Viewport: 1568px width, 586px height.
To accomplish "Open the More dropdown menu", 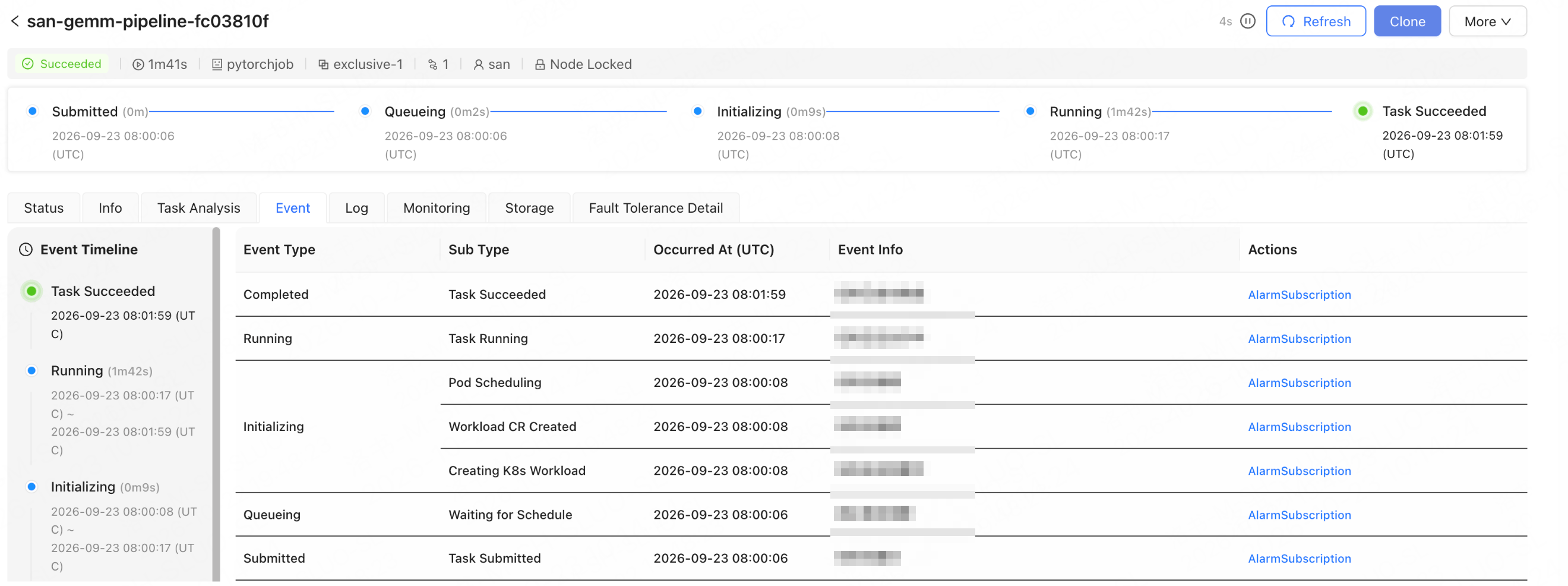I will 1487,21.
